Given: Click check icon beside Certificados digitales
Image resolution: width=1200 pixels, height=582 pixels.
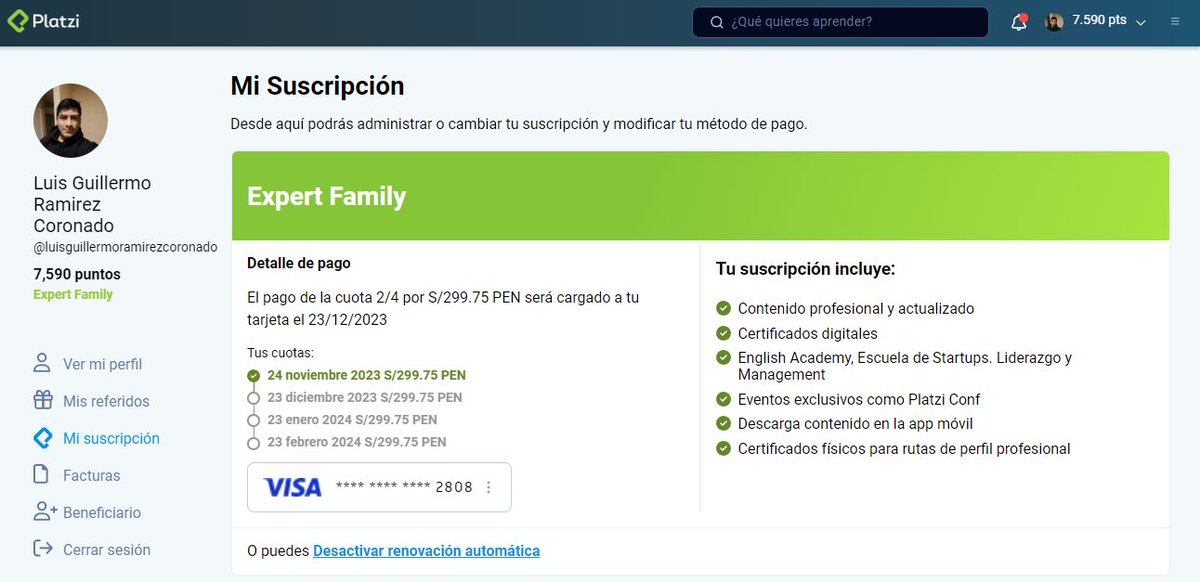Looking at the screenshot, I should click(x=724, y=333).
